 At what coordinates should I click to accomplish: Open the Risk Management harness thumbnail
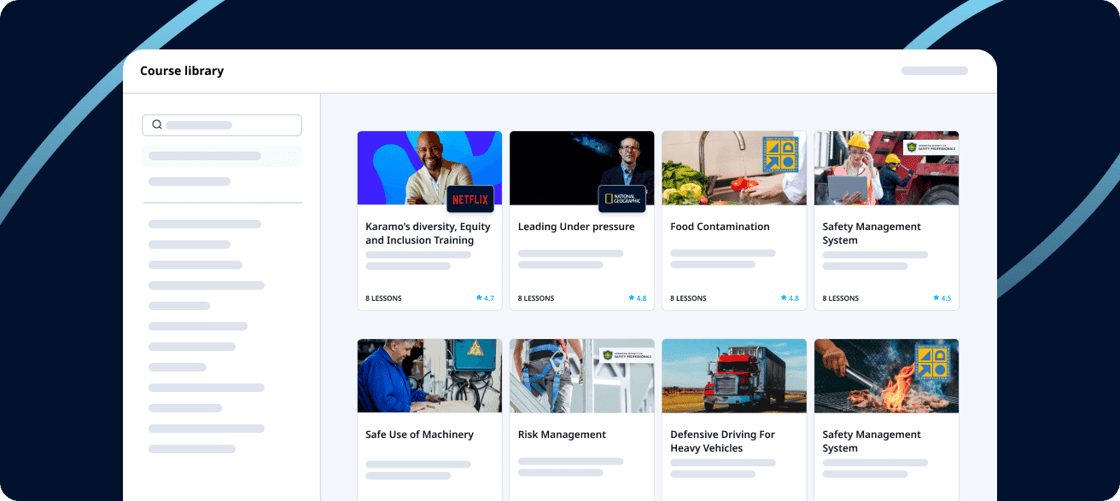pyautogui.click(x=581, y=376)
